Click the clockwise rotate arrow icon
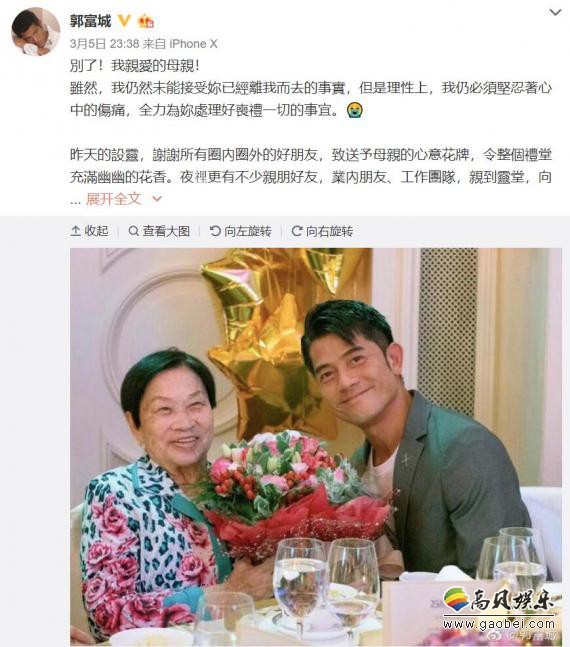570x647 pixels. [x=297, y=231]
